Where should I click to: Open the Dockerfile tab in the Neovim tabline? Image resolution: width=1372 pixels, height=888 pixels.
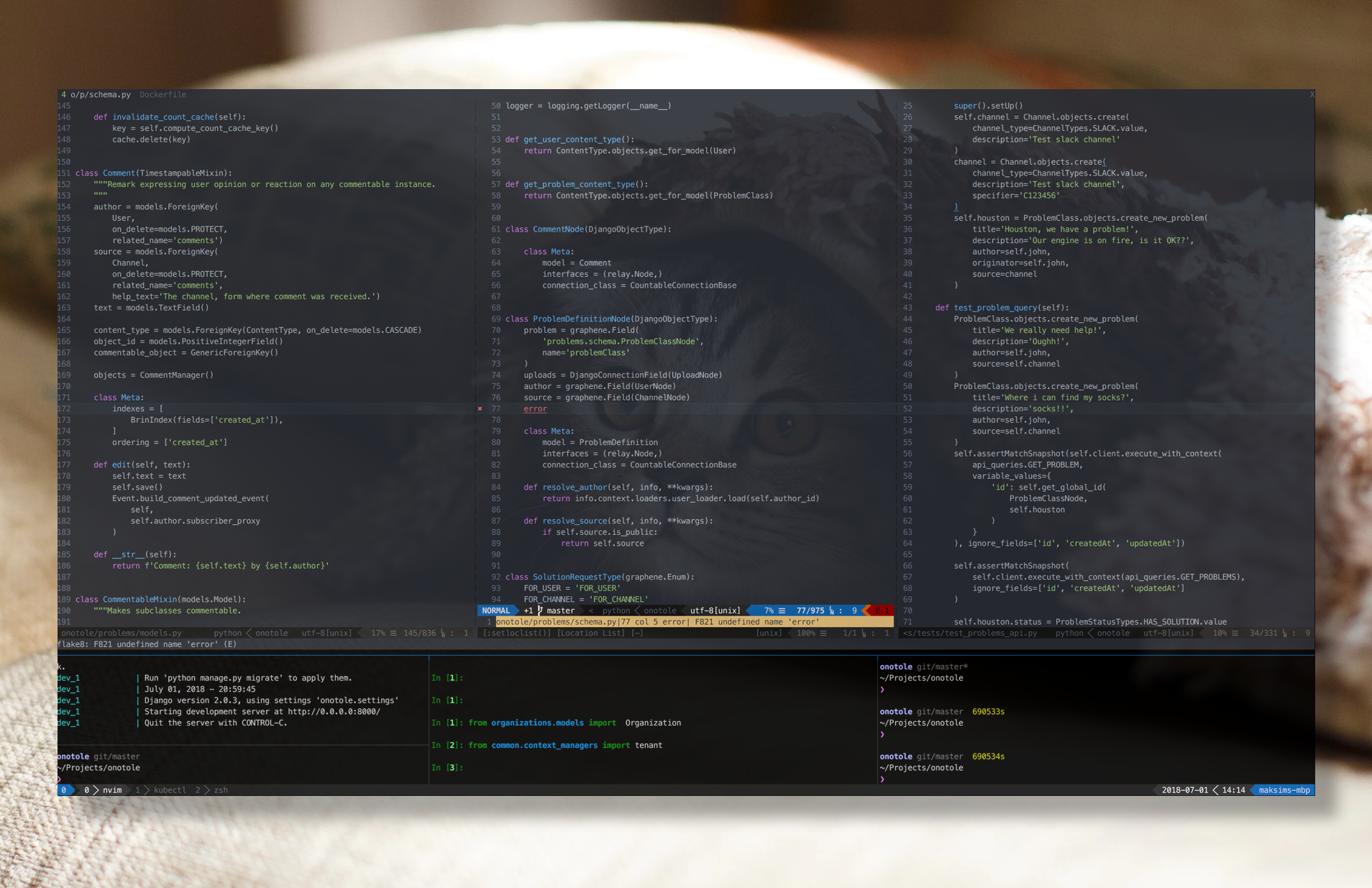coord(163,95)
